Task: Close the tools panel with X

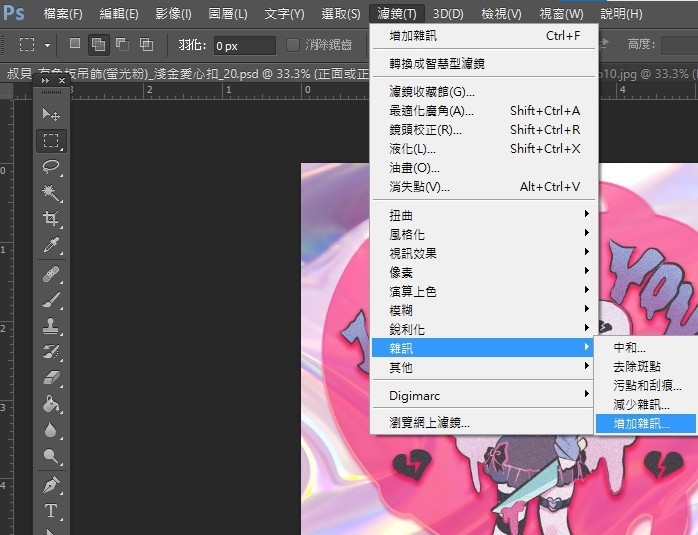Action: click(x=62, y=81)
